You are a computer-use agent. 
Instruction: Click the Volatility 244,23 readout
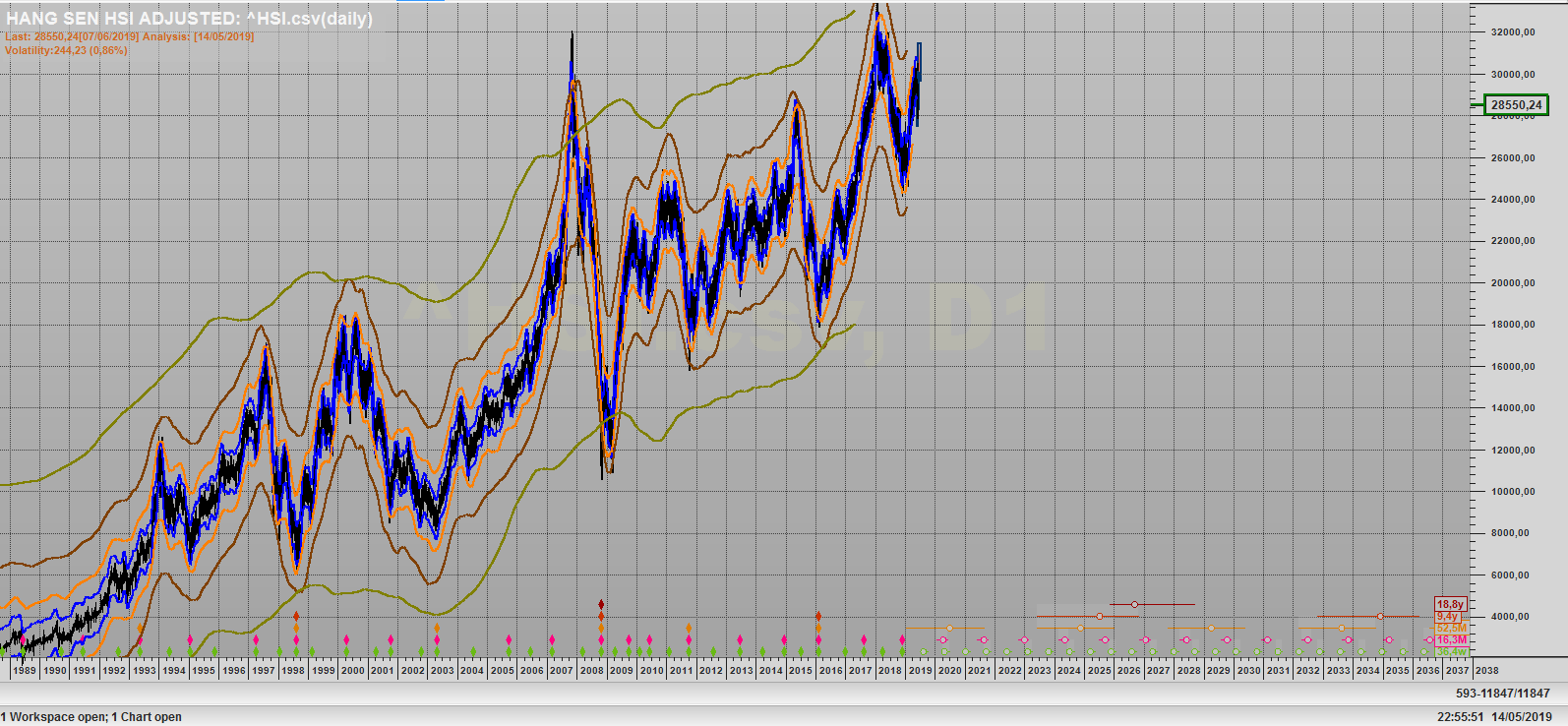tap(66, 50)
